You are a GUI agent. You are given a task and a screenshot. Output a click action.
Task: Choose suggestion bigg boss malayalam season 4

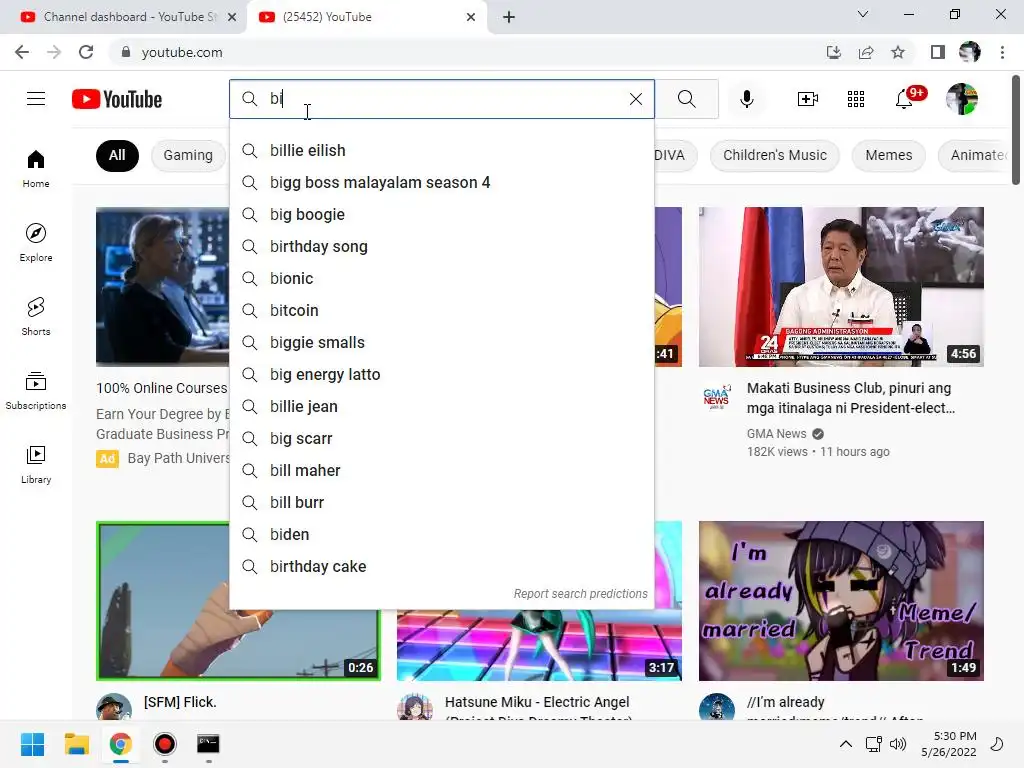click(442, 182)
